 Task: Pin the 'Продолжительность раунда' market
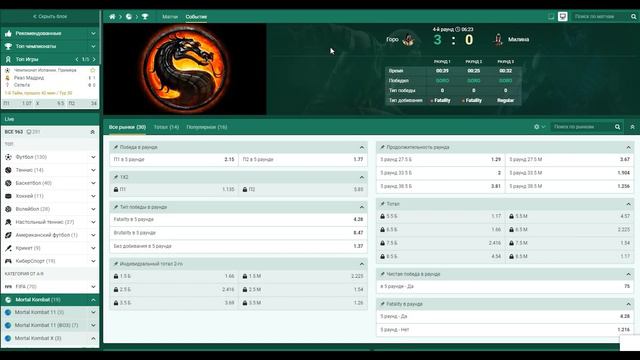[382, 147]
